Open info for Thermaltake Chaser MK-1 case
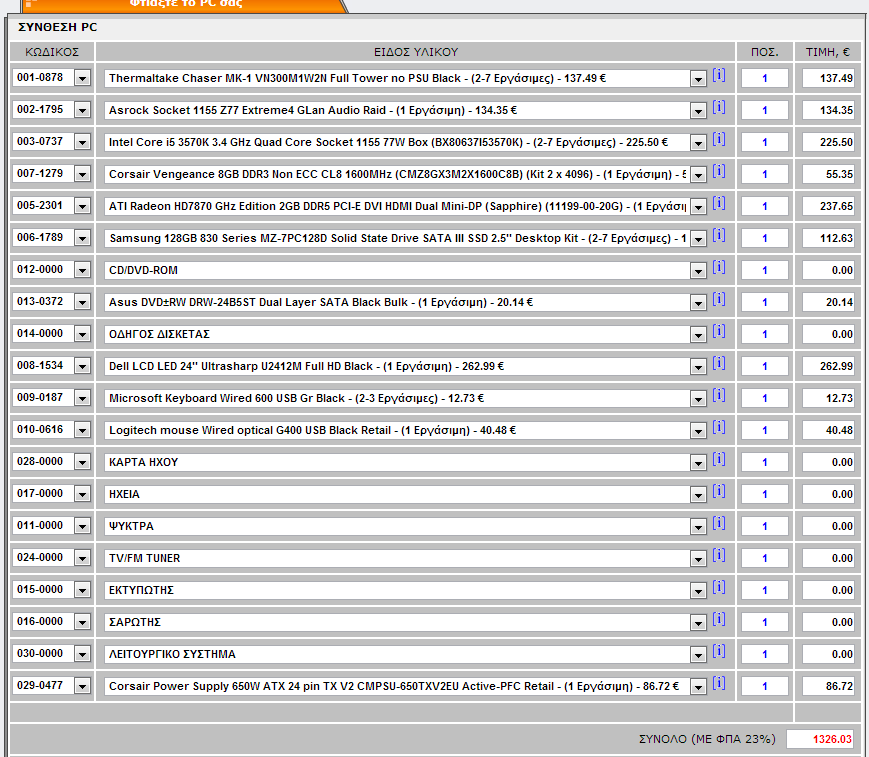This screenshot has width=869, height=757. [719, 75]
